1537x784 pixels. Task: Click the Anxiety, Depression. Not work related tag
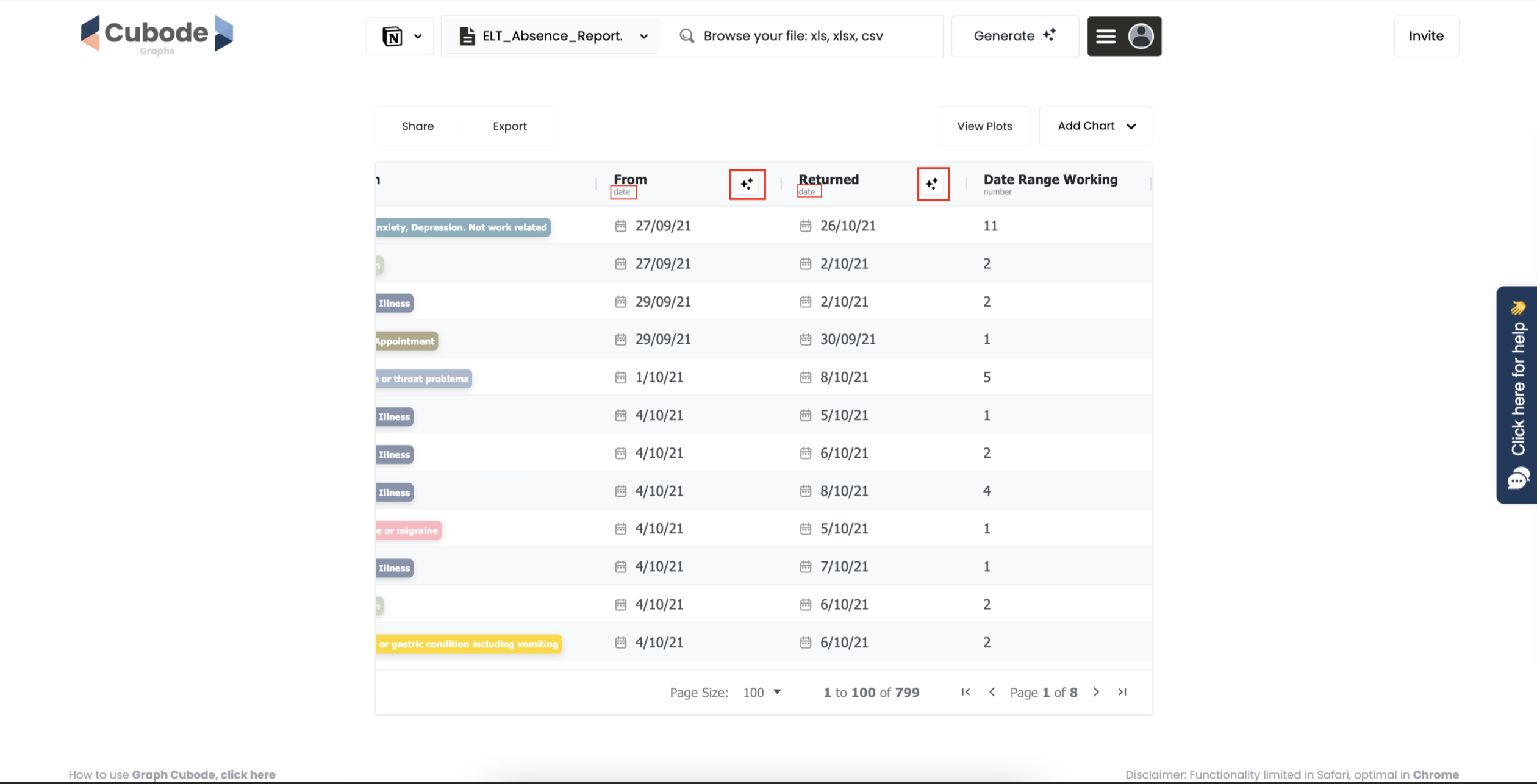click(x=464, y=227)
